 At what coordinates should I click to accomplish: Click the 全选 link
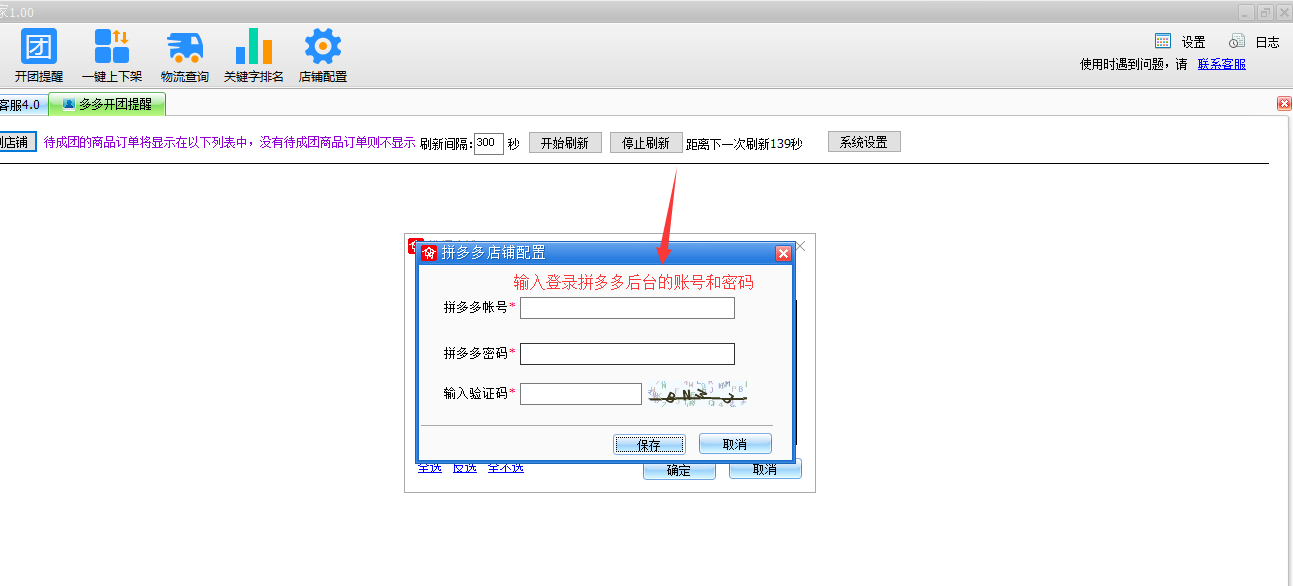[x=429, y=468]
